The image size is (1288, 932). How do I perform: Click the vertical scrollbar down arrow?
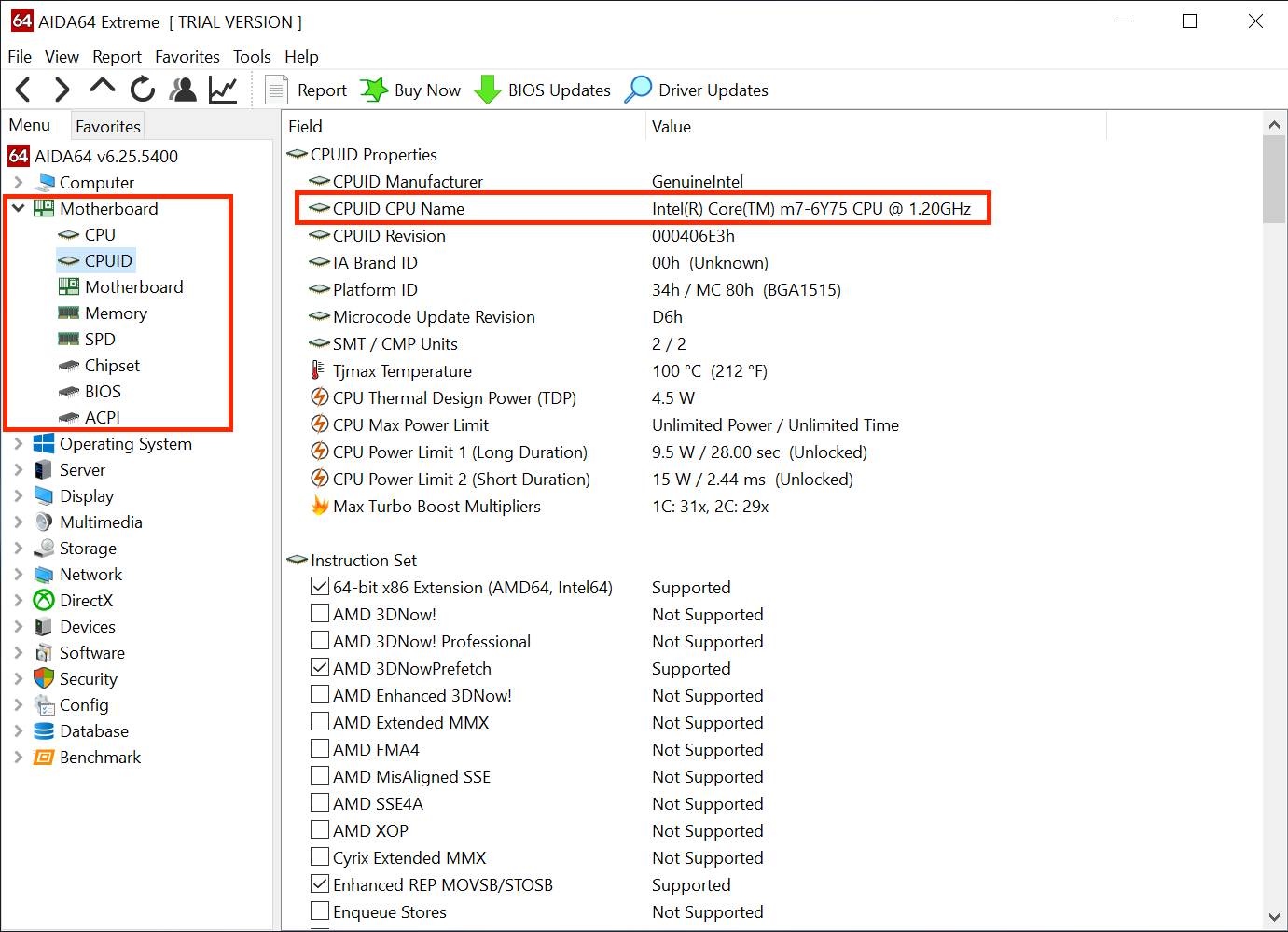click(1274, 917)
